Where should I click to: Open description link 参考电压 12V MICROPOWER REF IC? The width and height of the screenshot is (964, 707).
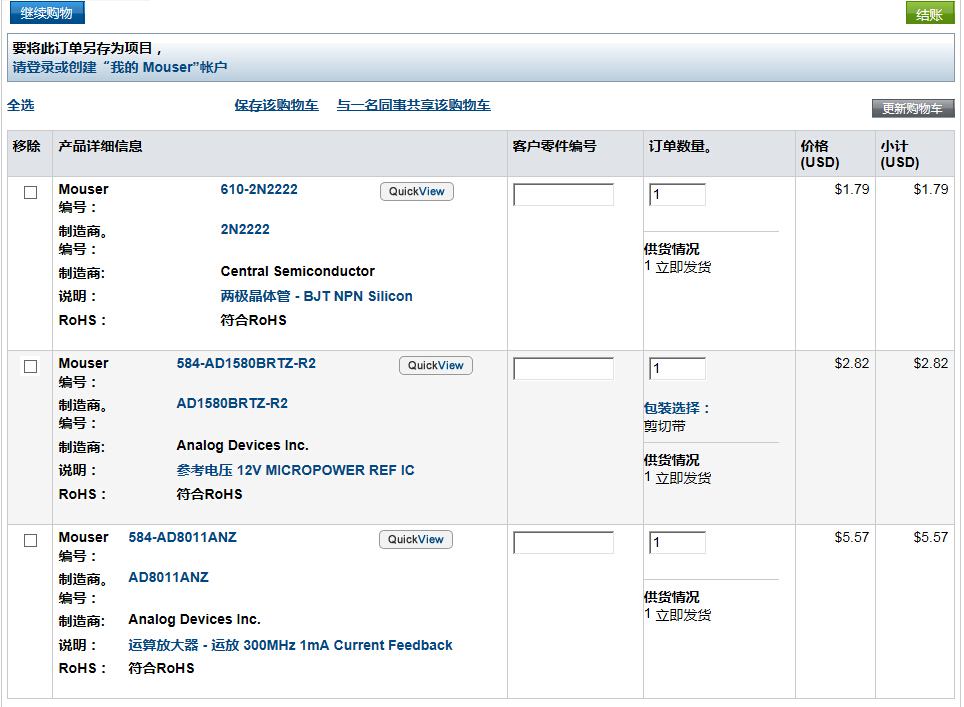(295, 470)
